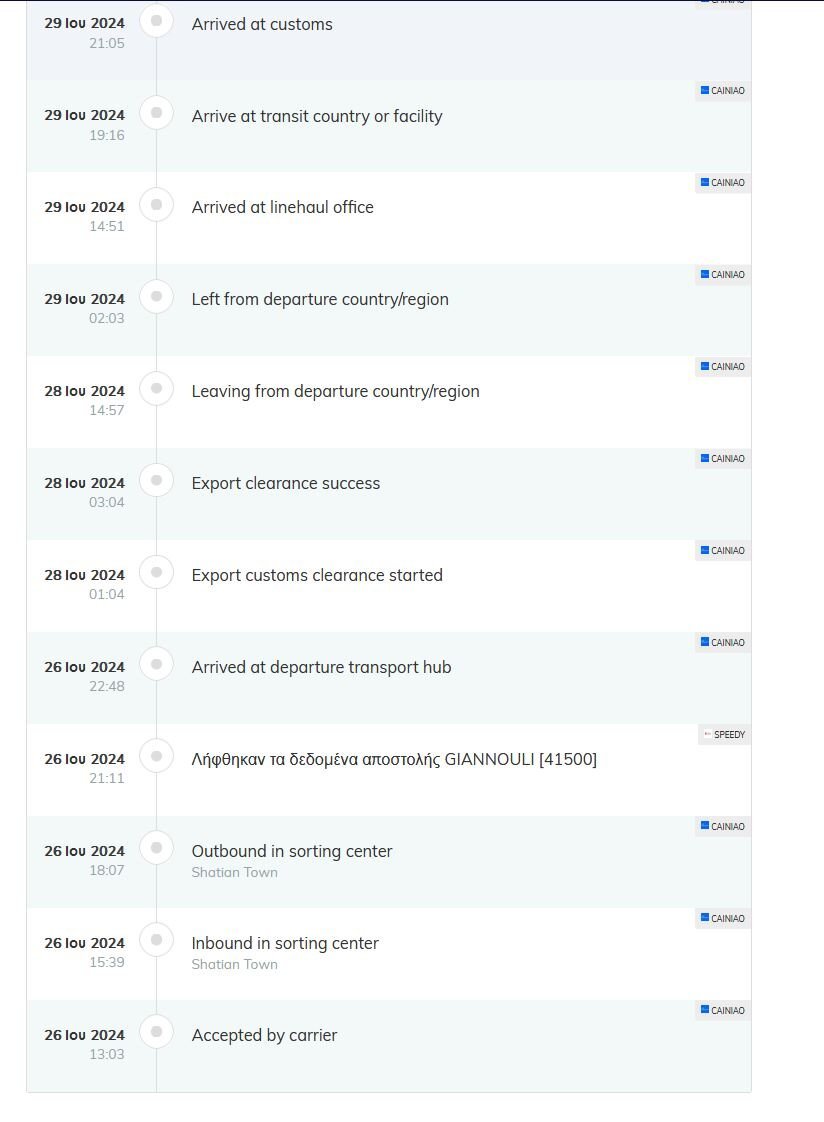Click Shatian Town under Inbound in sorting center
The width and height of the screenshot is (824, 1122).
(235, 965)
